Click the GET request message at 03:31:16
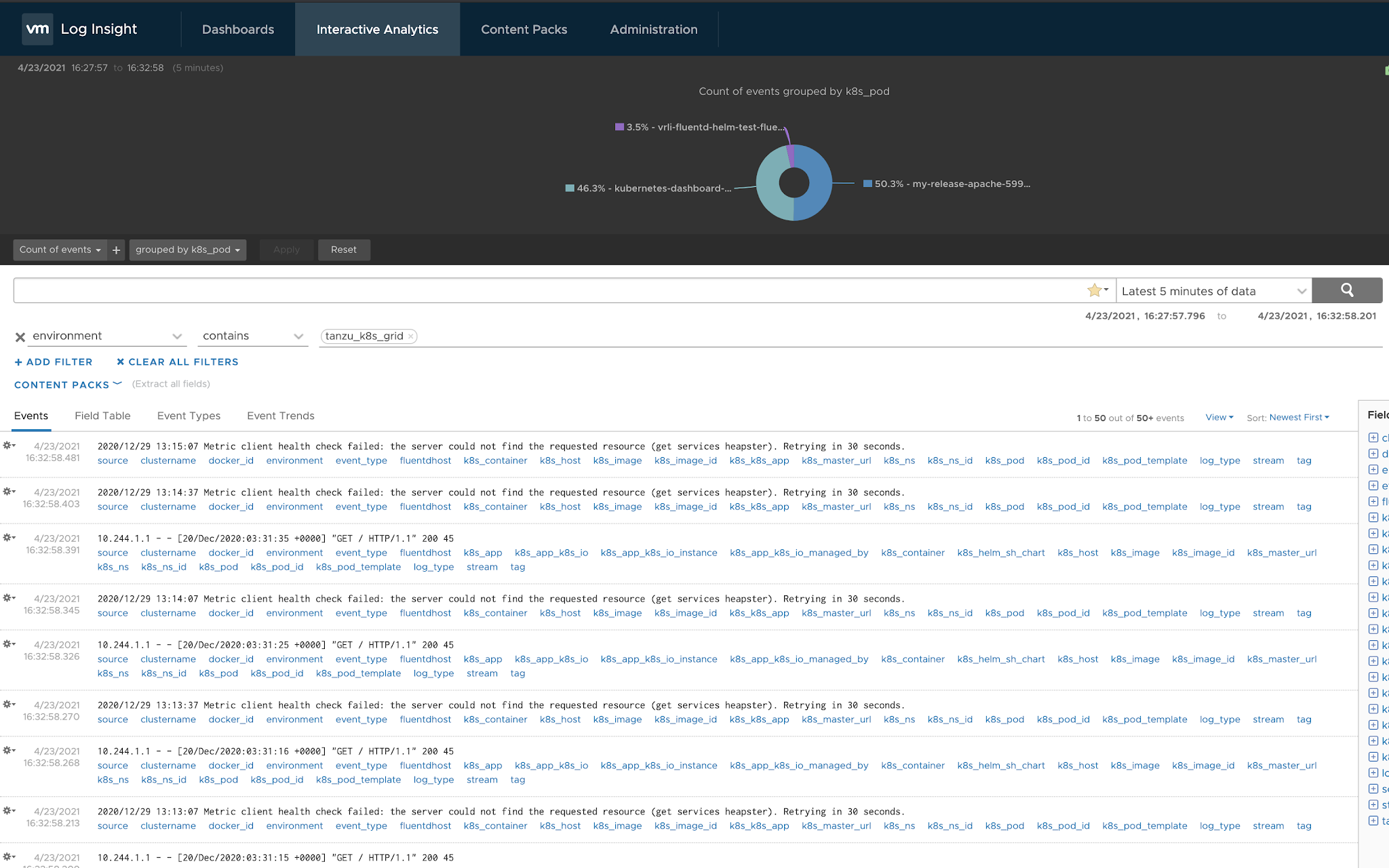The image size is (1389, 868). click(x=275, y=751)
